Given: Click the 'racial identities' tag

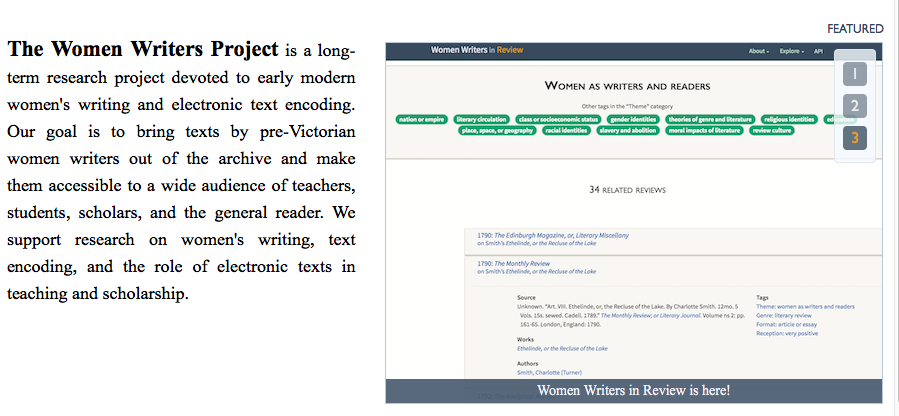Looking at the screenshot, I should (566, 131).
